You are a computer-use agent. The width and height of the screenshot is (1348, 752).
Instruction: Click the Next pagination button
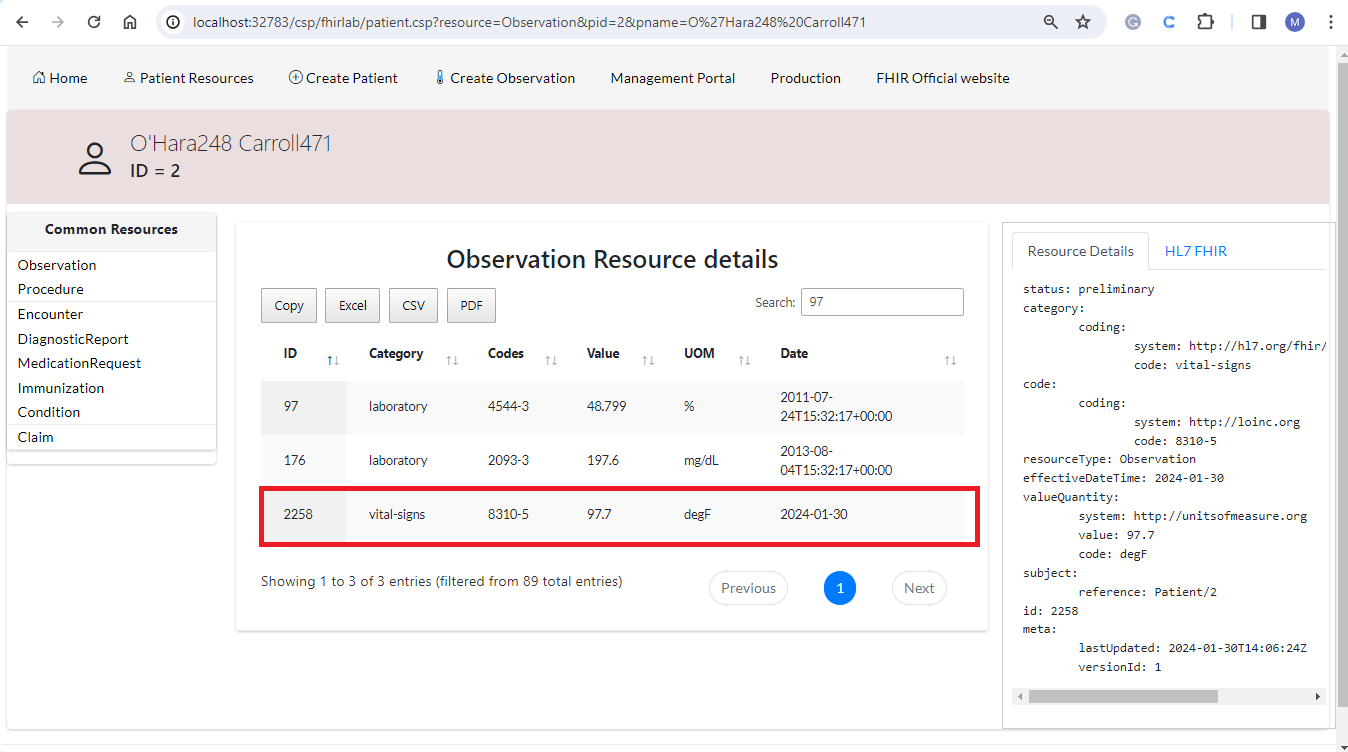coord(918,588)
